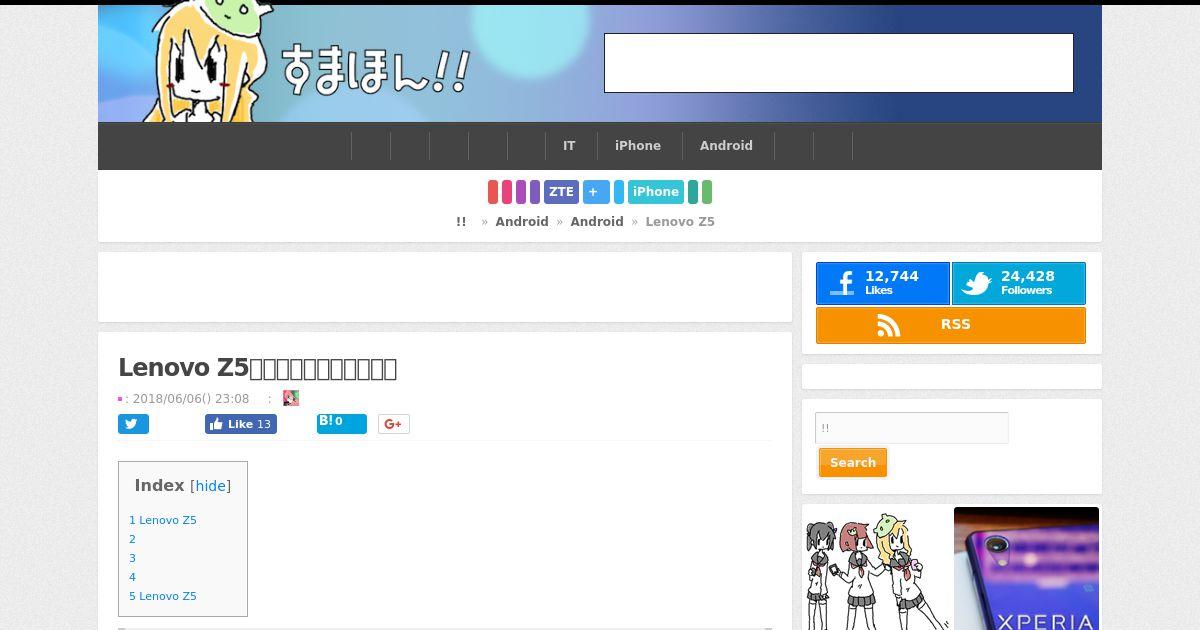Image resolution: width=1200 pixels, height=630 pixels.
Task: Click the green tag swatch
Action: tap(707, 192)
